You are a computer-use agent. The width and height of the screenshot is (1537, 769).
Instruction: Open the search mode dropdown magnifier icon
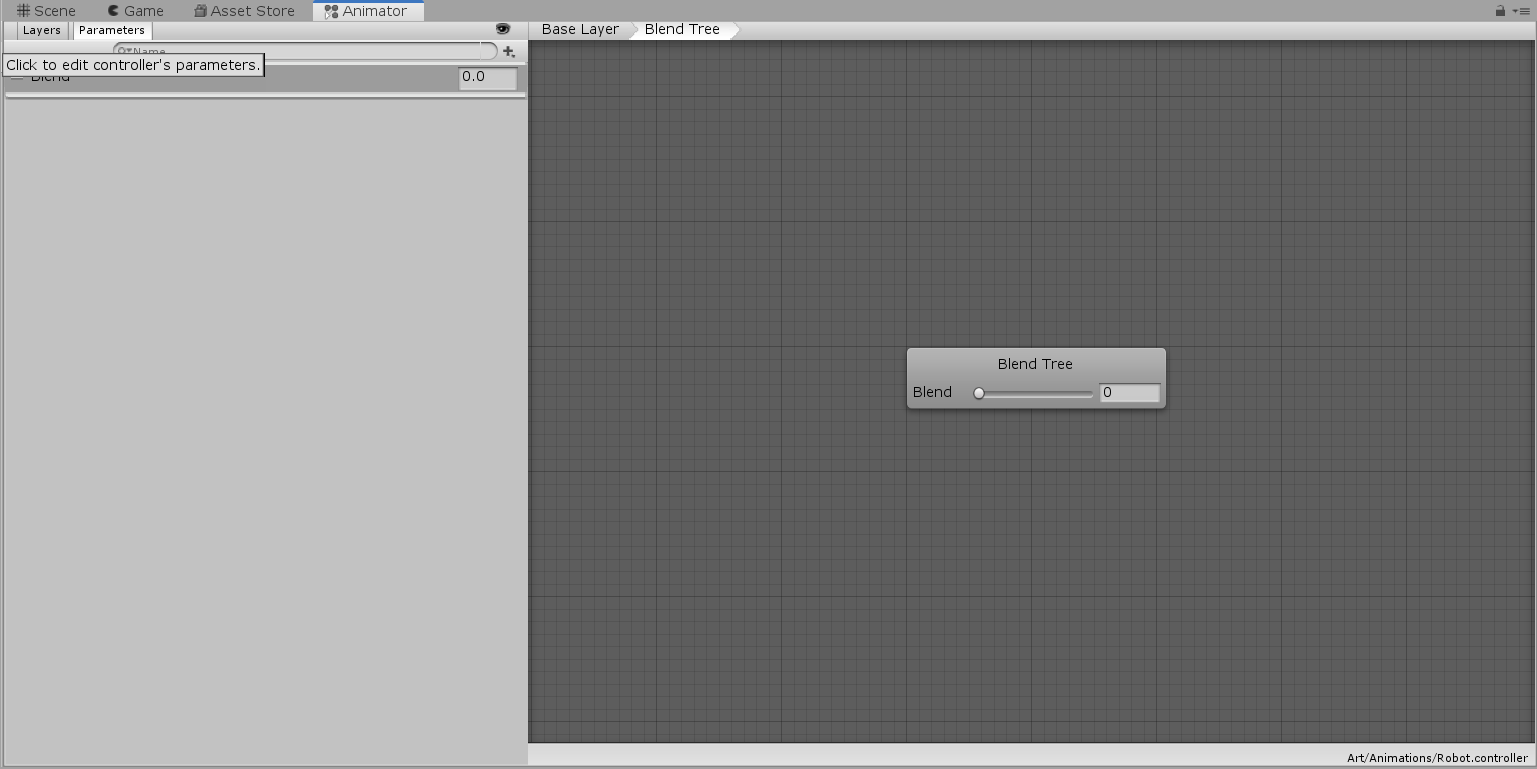click(x=124, y=51)
